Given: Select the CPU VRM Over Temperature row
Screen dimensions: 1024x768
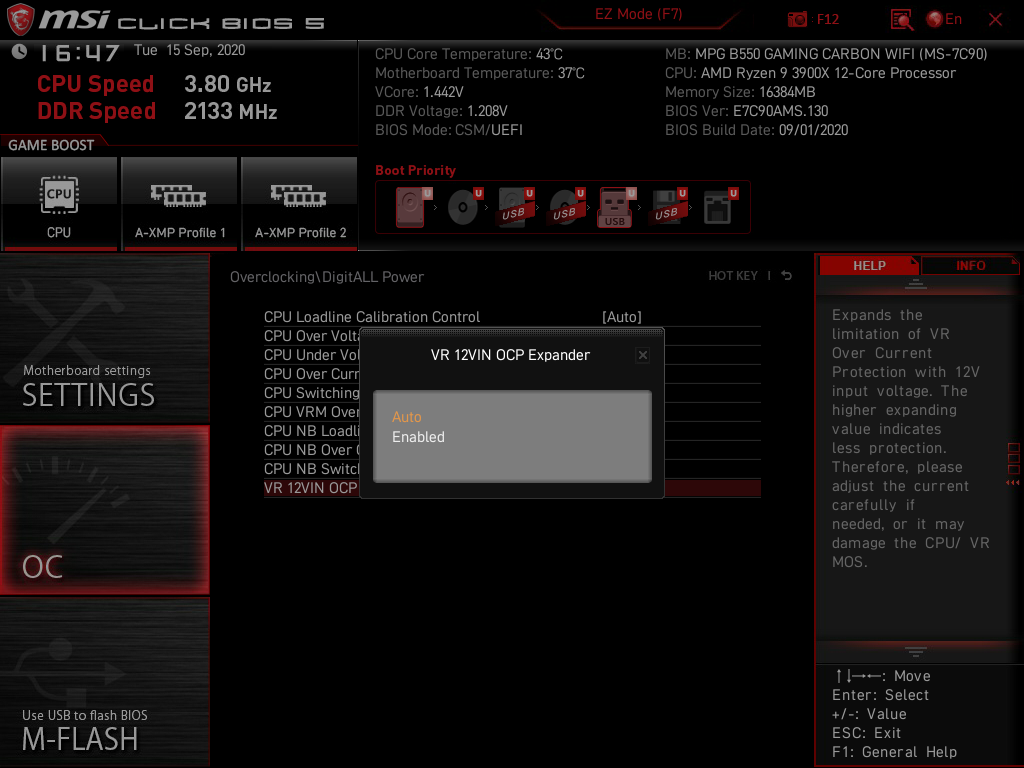Looking at the screenshot, I should [312, 411].
